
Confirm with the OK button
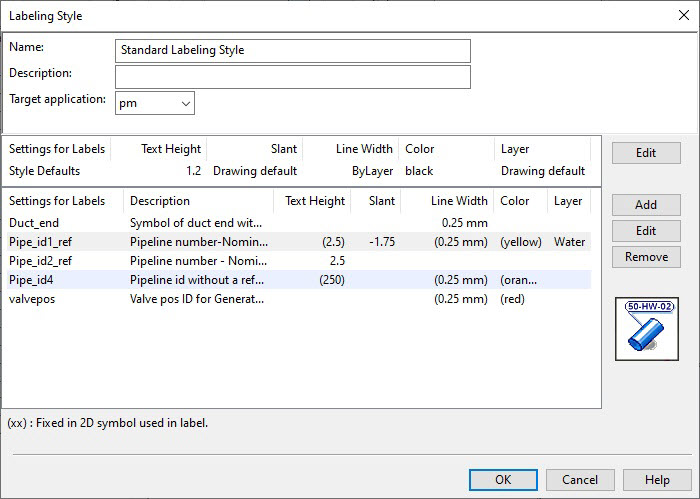click(503, 480)
